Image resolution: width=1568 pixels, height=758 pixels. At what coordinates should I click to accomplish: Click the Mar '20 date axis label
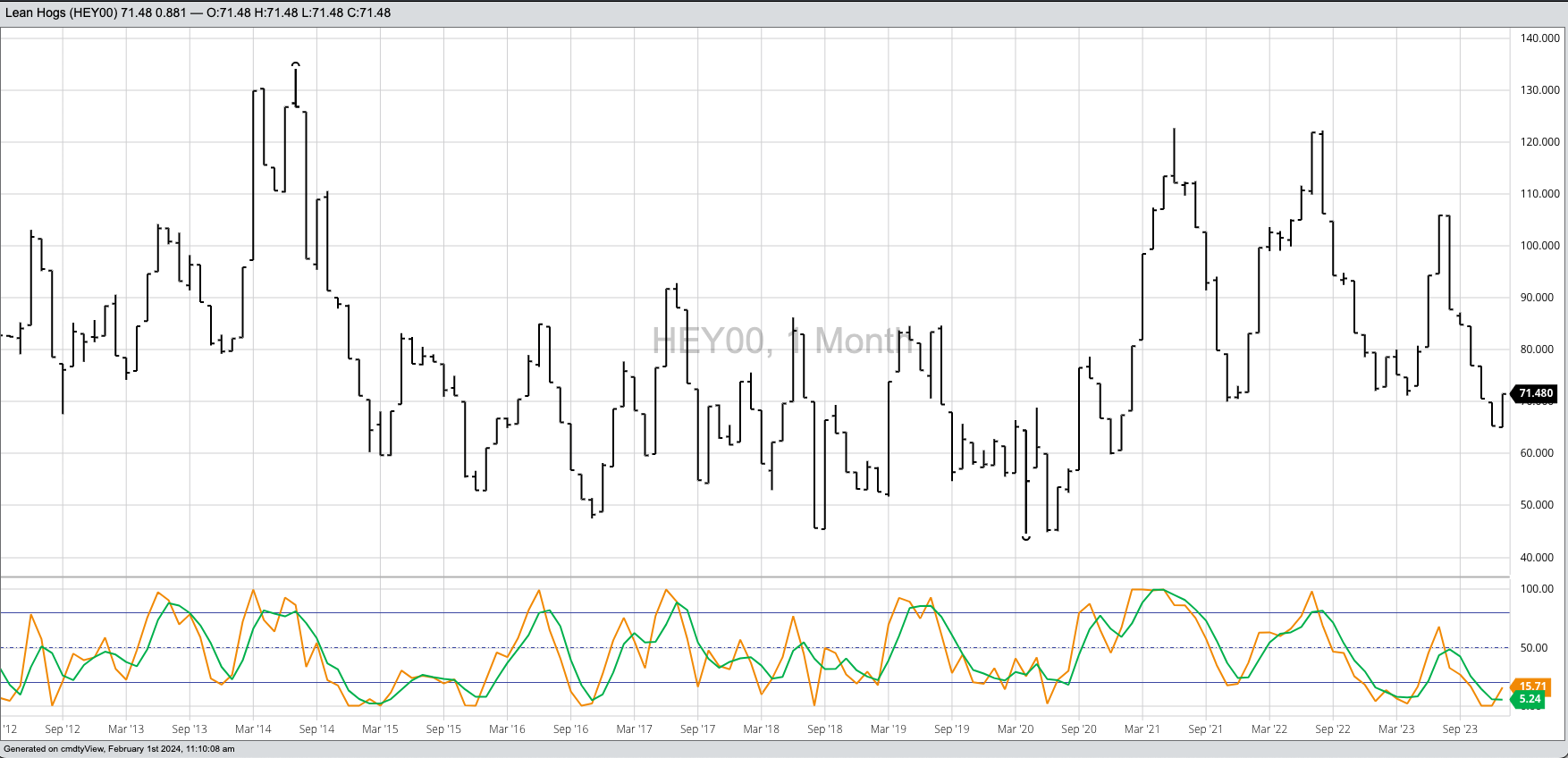1015,729
